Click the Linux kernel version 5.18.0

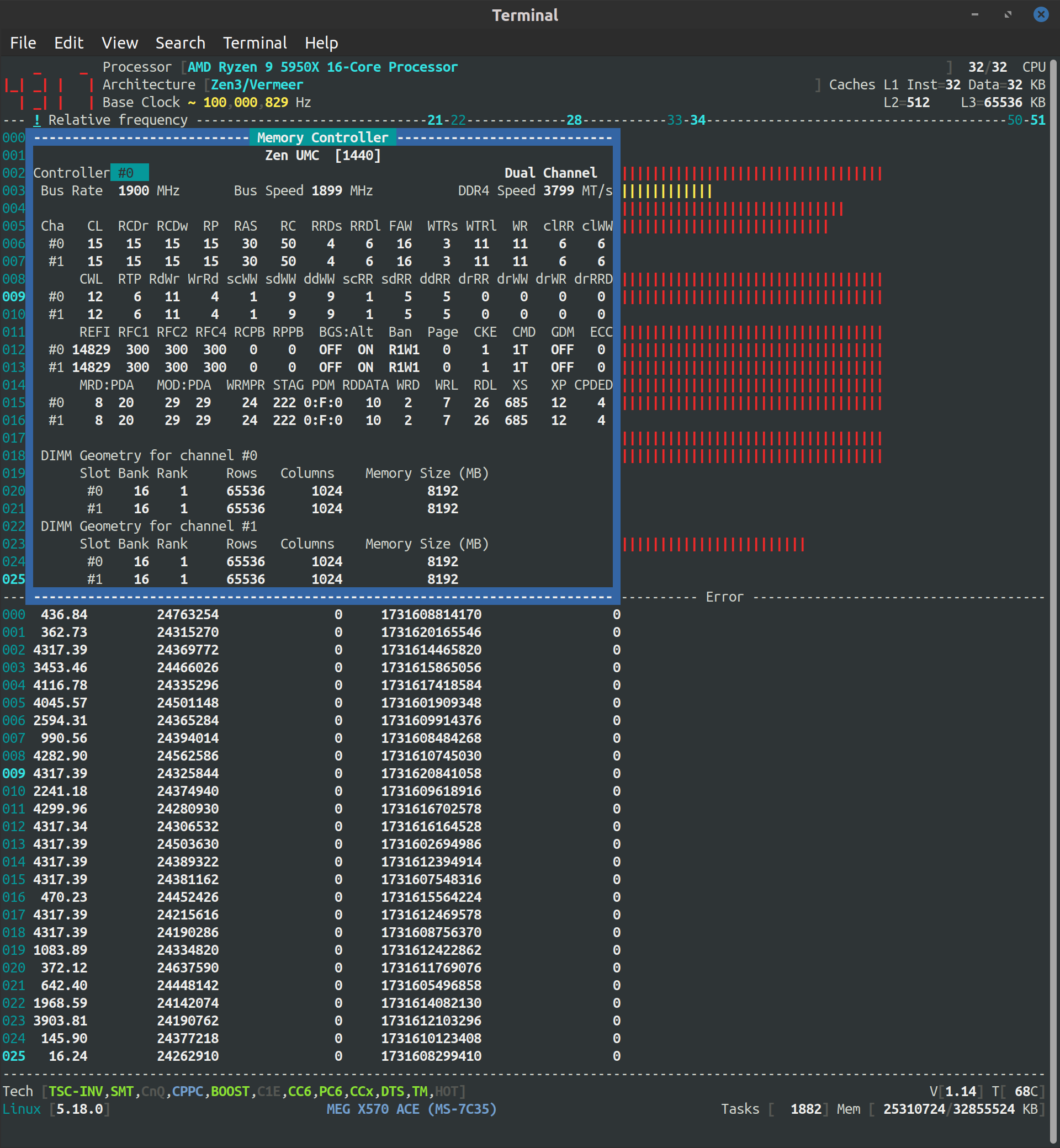pyautogui.click(x=79, y=1109)
